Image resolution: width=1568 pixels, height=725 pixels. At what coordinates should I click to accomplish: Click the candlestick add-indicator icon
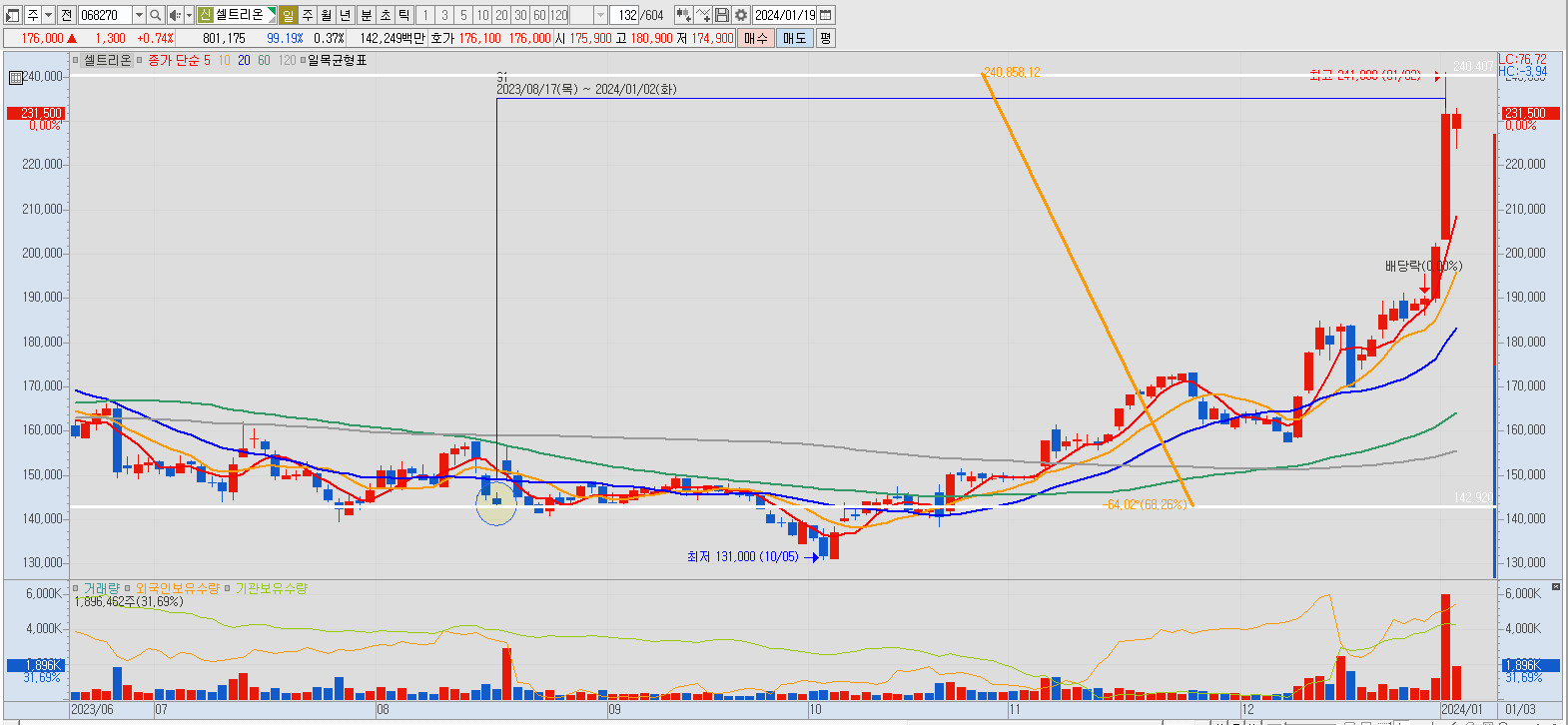683,15
